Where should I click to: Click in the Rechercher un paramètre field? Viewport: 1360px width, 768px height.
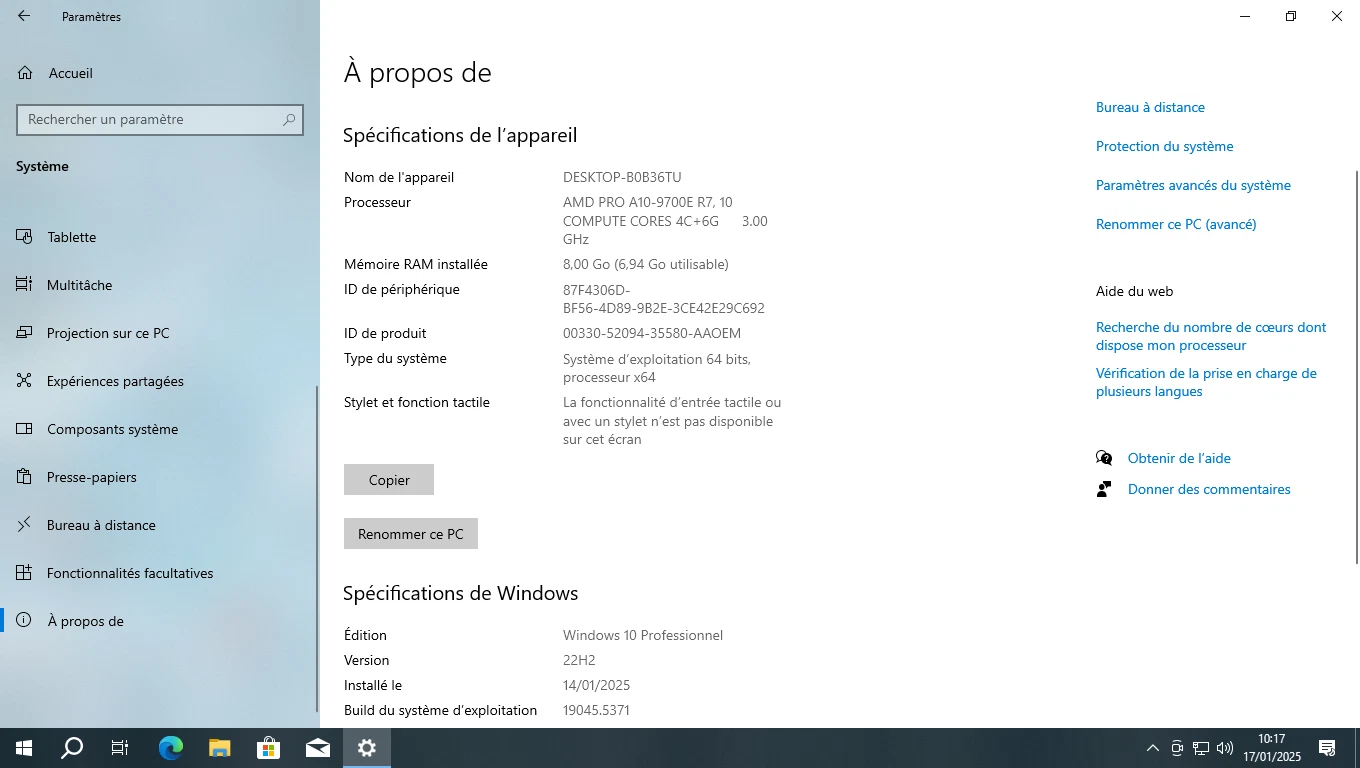point(160,119)
